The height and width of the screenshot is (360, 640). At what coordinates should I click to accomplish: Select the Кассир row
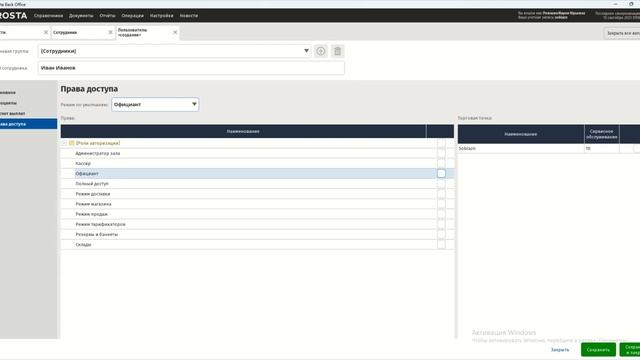[257, 164]
